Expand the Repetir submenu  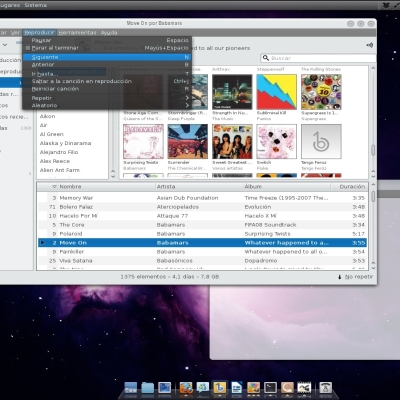(107, 98)
